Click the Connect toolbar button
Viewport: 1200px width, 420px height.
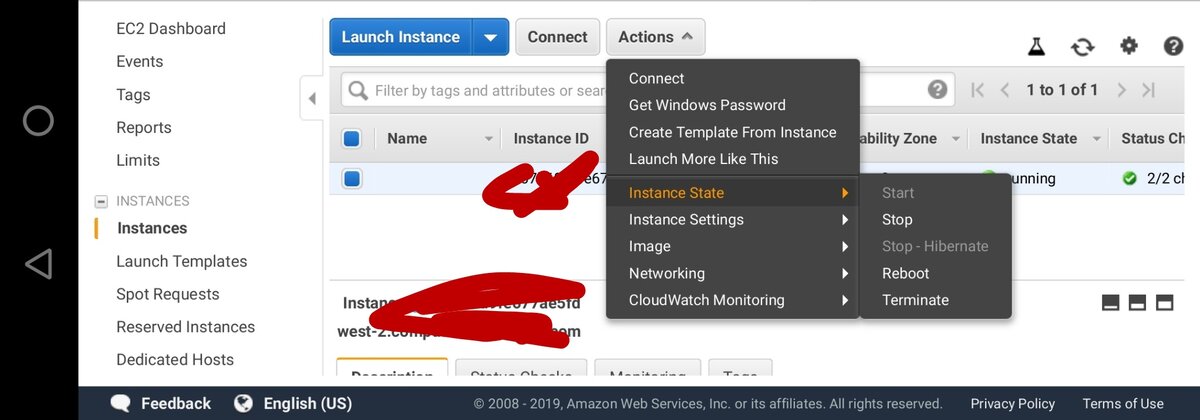click(x=558, y=37)
